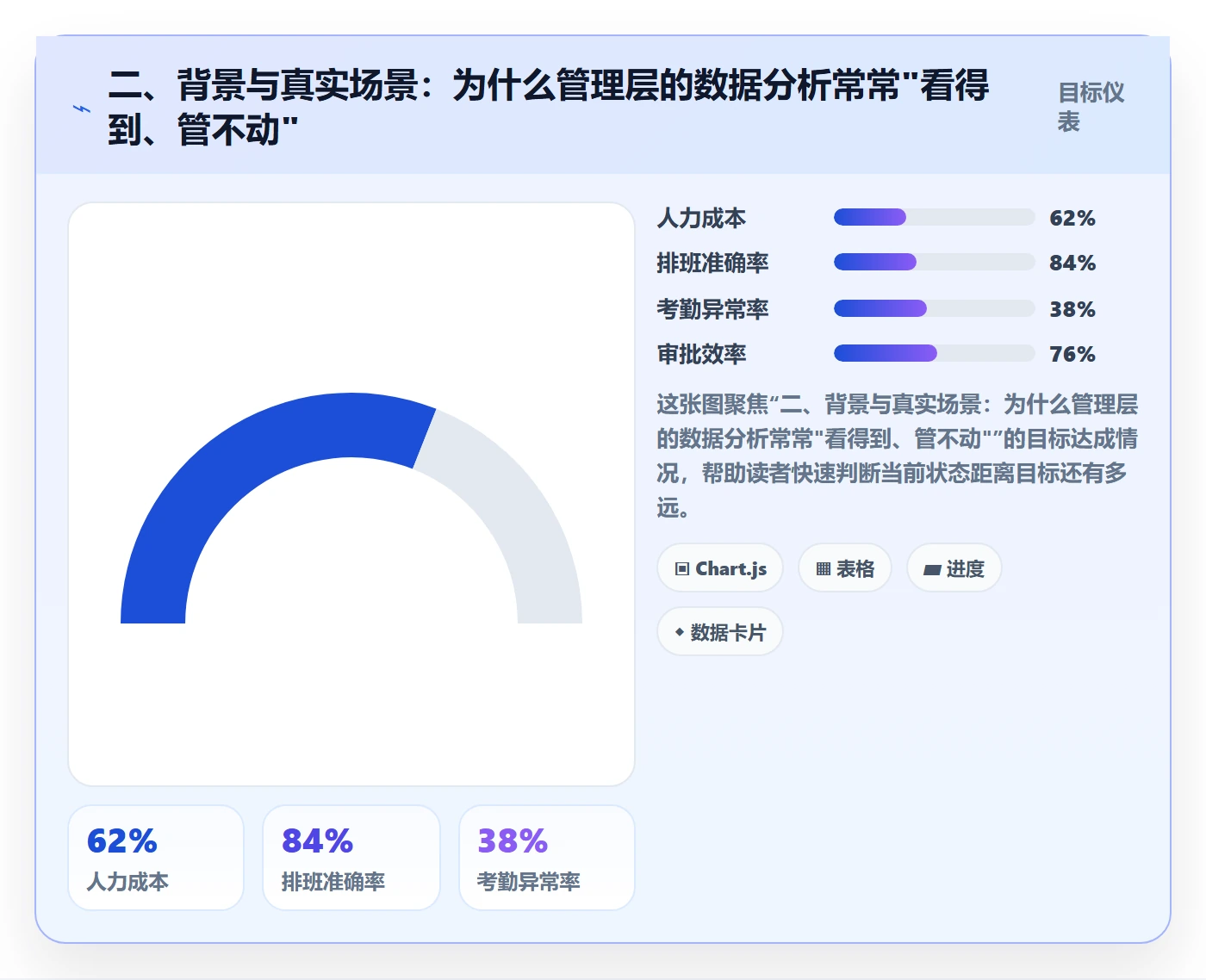Click the heading 二、背景与真实场景
Viewport: 1206px width, 980px height.
pyautogui.click(x=549, y=108)
